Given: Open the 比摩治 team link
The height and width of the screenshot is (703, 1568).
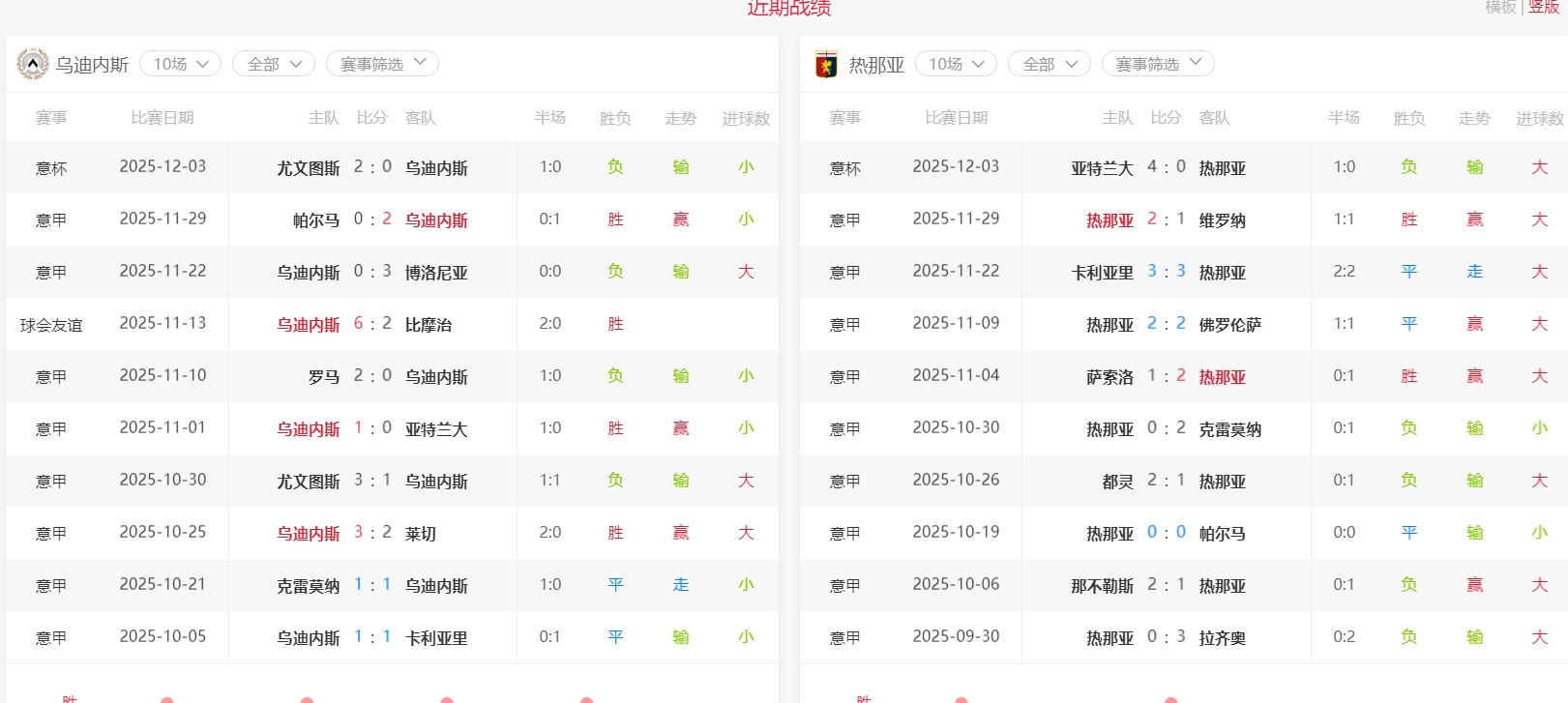Looking at the screenshot, I should coord(429,325).
